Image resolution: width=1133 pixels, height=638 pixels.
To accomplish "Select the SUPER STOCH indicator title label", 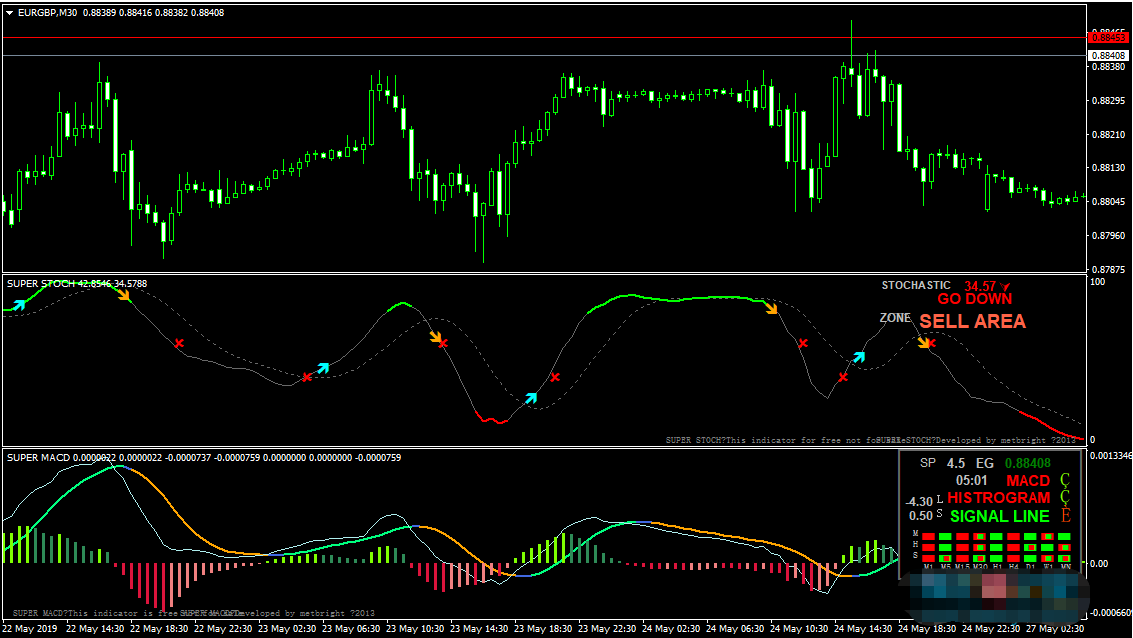I will [40, 284].
